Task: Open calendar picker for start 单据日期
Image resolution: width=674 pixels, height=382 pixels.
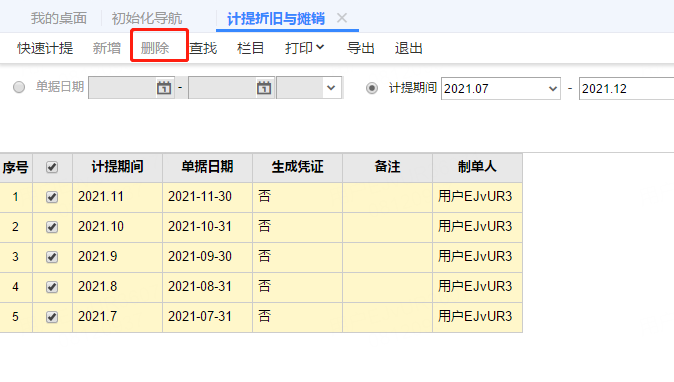Action: click(164, 88)
